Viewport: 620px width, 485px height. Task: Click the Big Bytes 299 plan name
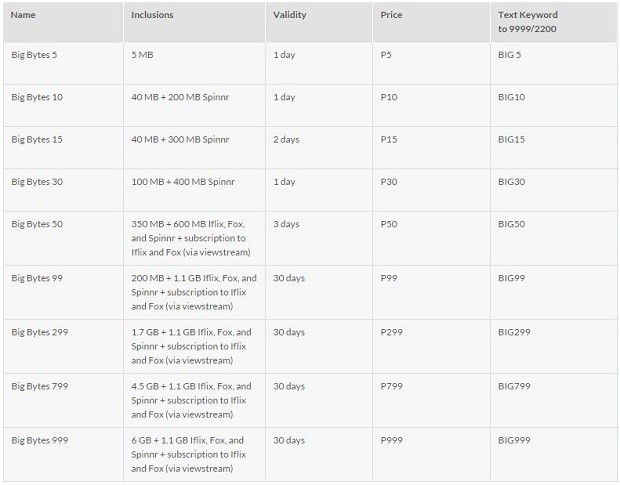(39, 332)
